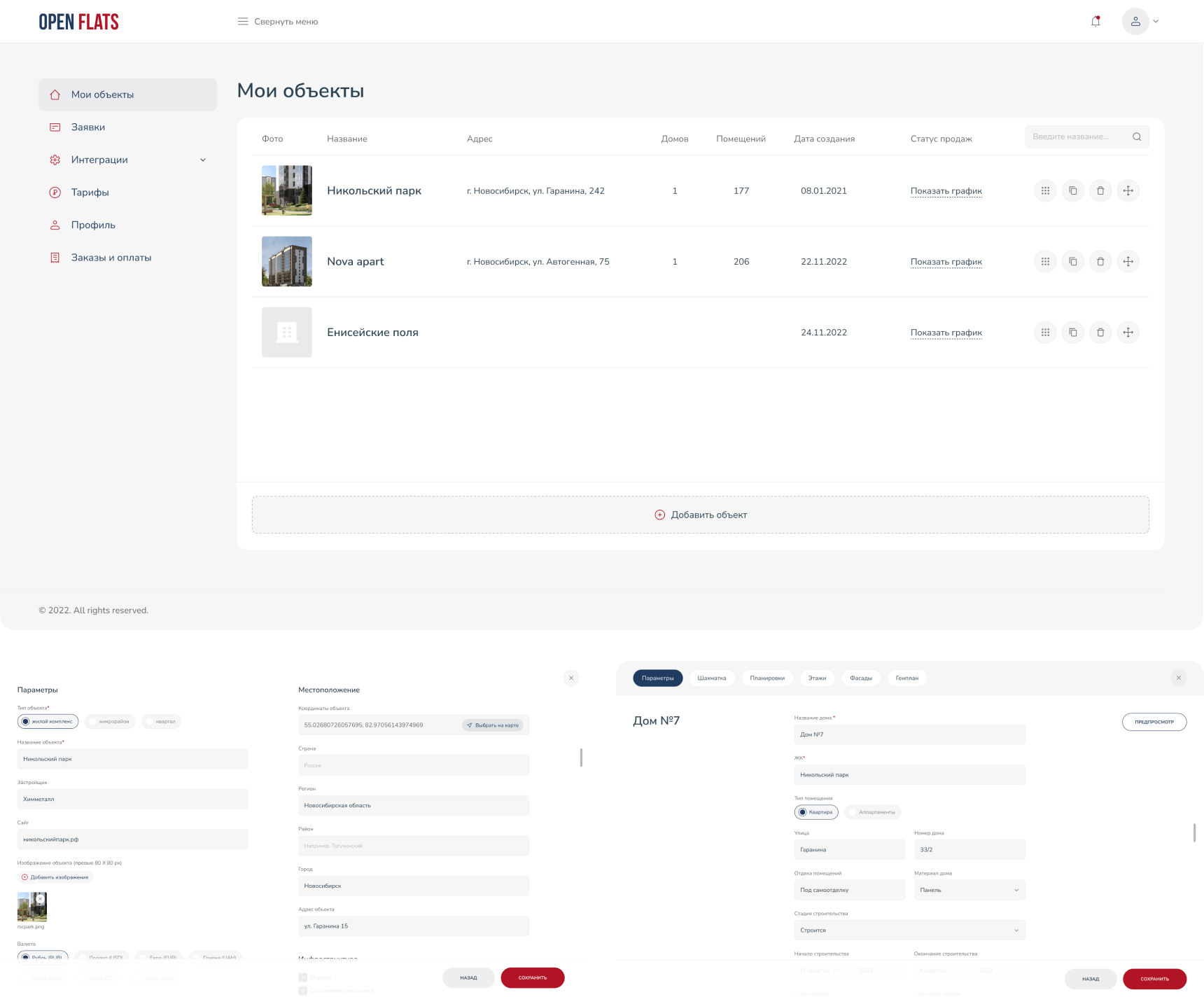The width and height of the screenshot is (1204, 997).
Task: Click the hamburger Свернуть меню icon
Action: click(243, 22)
